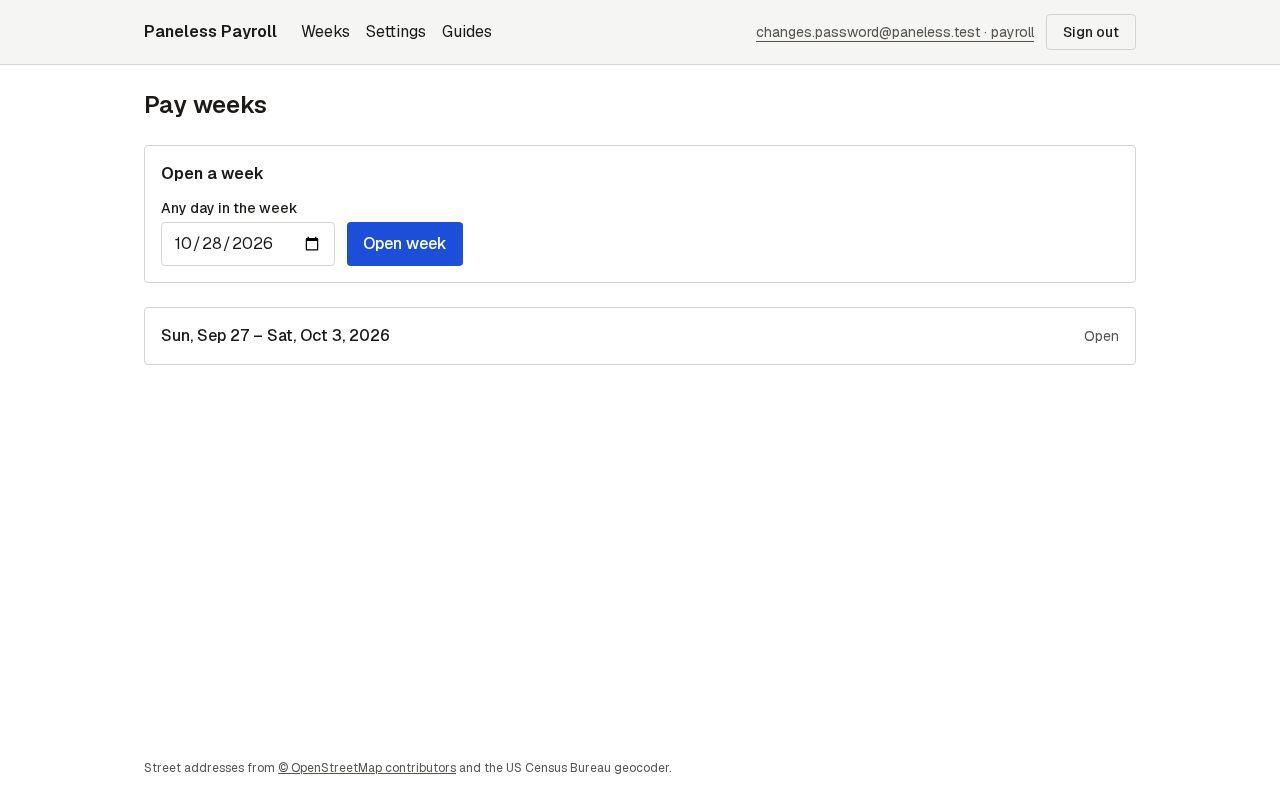The width and height of the screenshot is (1280, 800).
Task: Focus the Any day in the week date field
Action: (248, 244)
